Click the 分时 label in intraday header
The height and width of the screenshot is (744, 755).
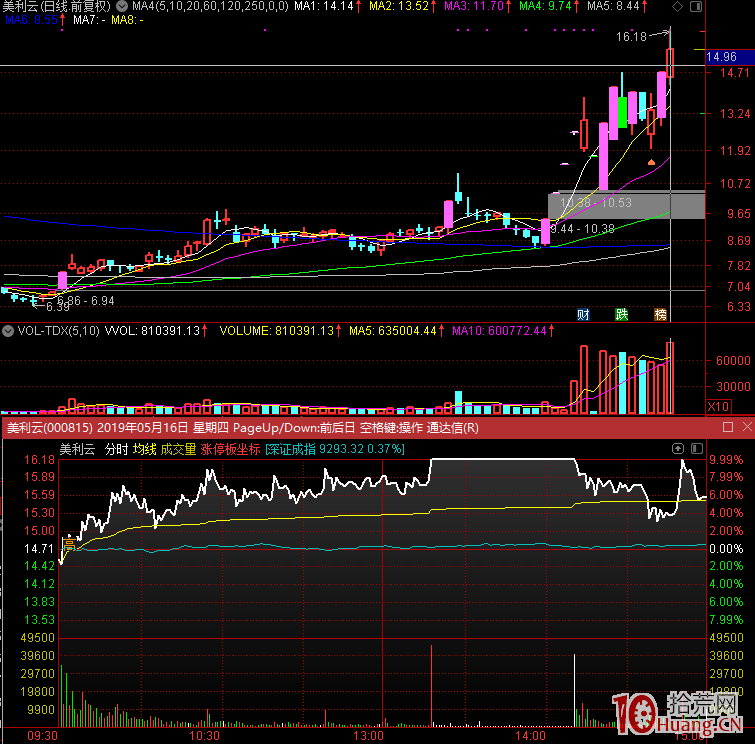coord(116,449)
